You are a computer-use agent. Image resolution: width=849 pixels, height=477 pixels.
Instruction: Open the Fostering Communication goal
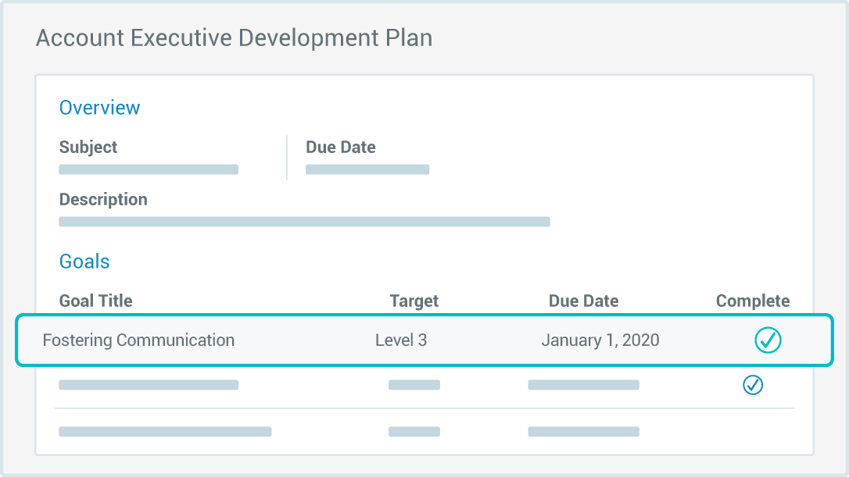point(138,340)
